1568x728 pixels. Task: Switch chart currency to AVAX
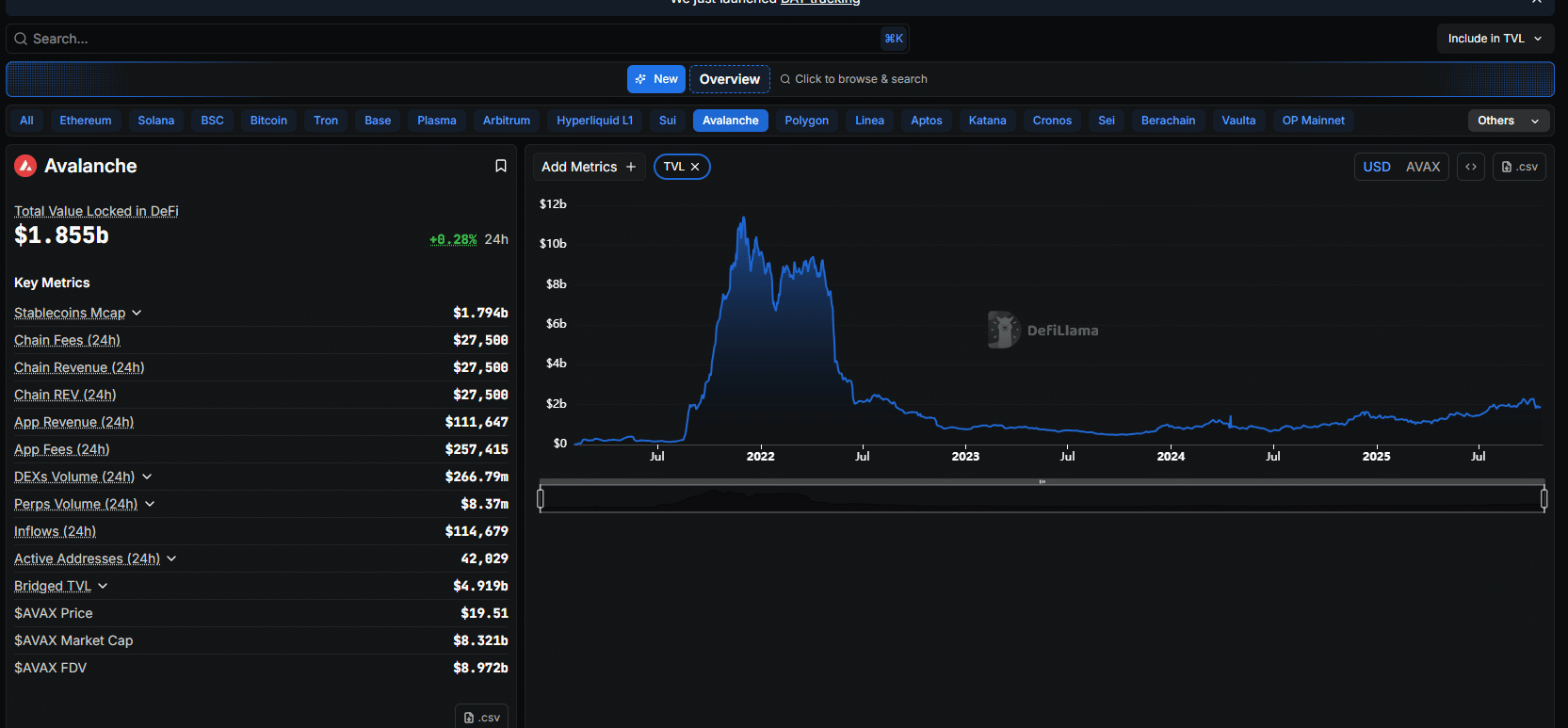[x=1423, y=167]
